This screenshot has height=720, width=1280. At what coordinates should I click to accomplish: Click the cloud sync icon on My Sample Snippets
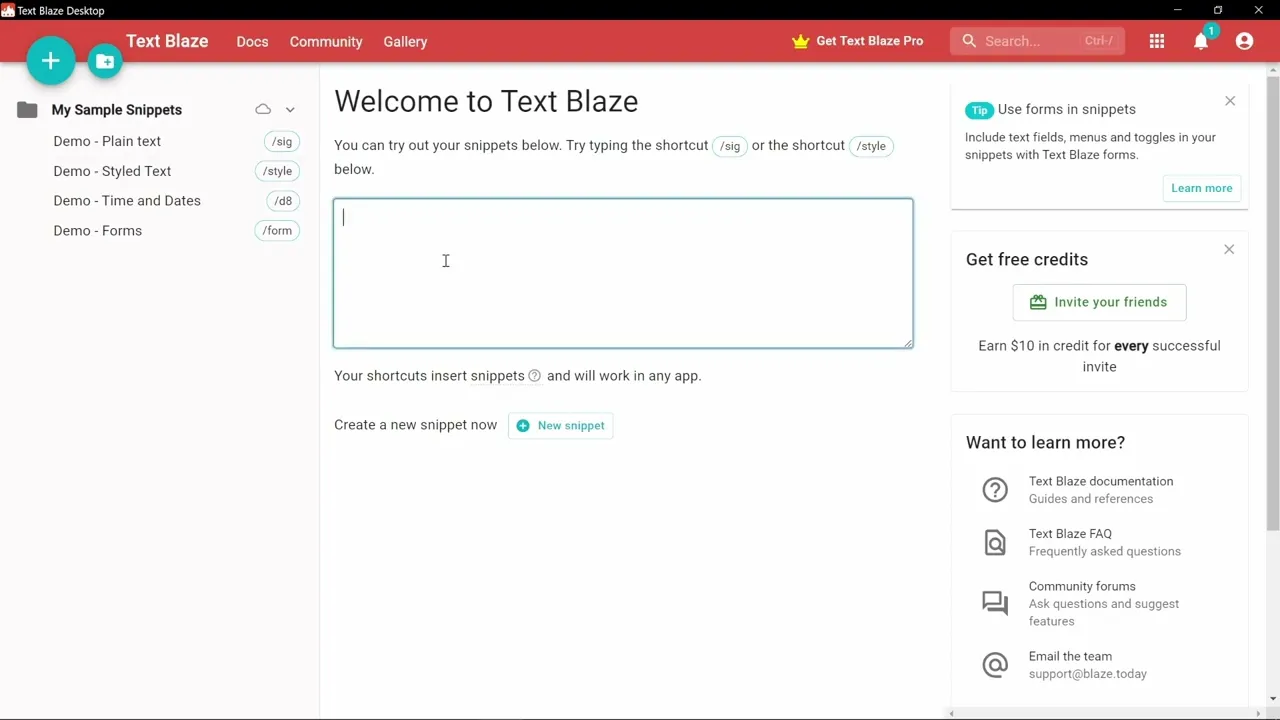(263, 109)
